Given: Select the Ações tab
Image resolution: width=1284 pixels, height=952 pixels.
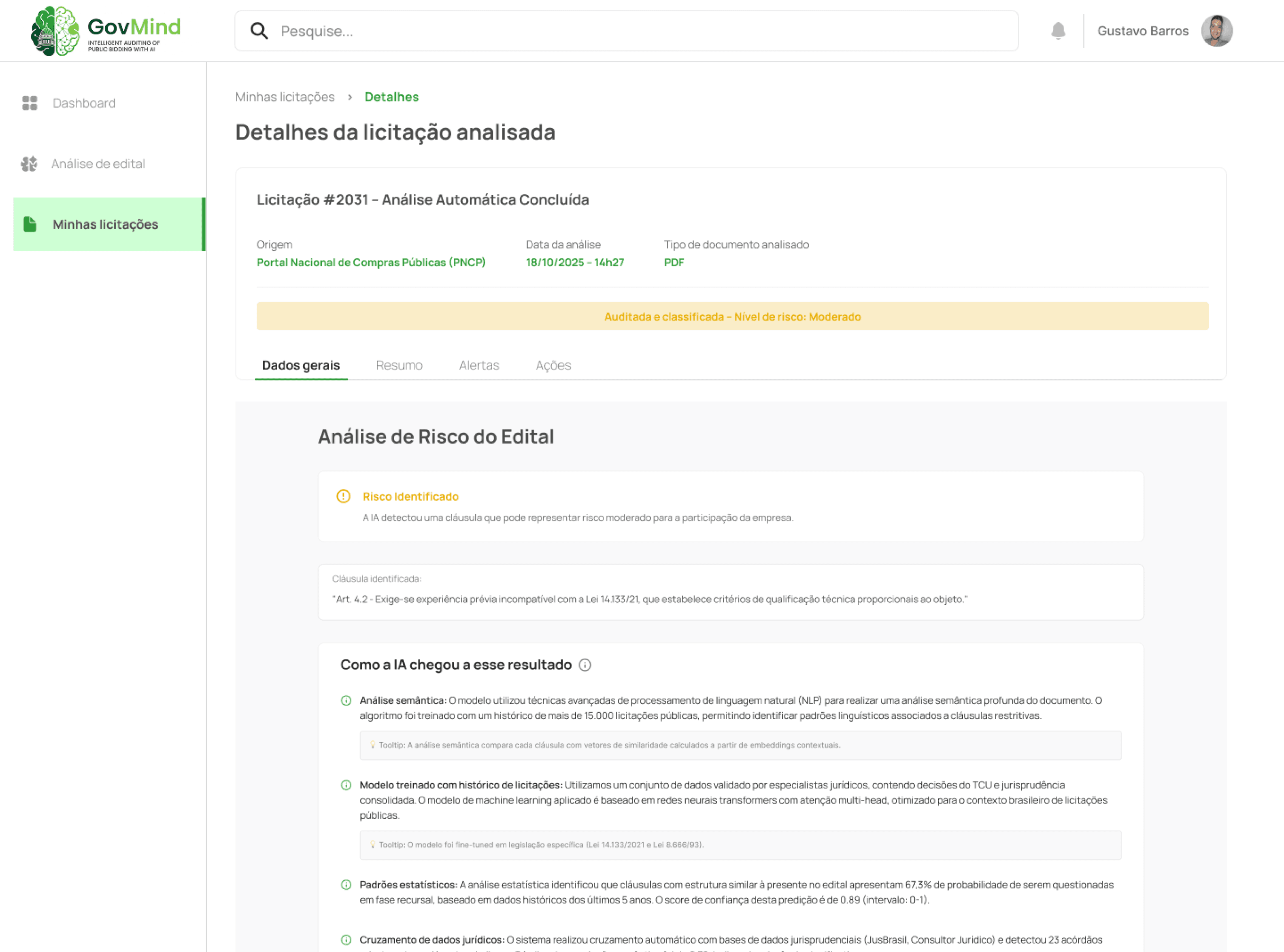Looking at the screenshot, I should (553, 365).
